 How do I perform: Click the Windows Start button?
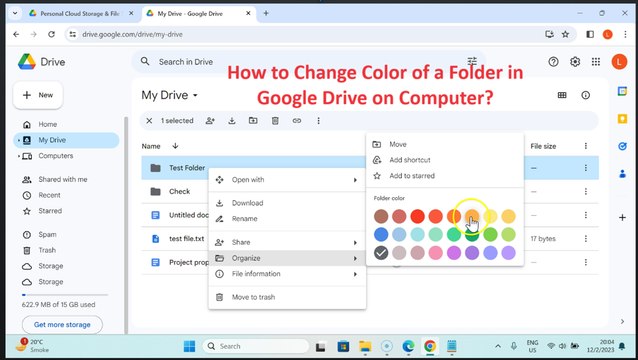click(189, 346)
